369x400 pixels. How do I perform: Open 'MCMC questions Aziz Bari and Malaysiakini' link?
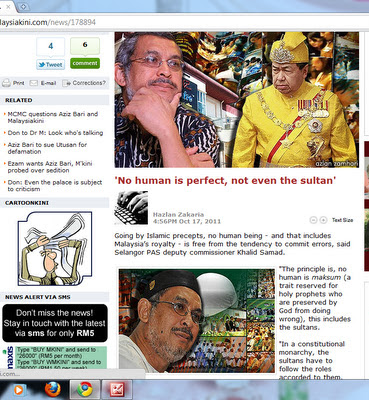point(53,117)
